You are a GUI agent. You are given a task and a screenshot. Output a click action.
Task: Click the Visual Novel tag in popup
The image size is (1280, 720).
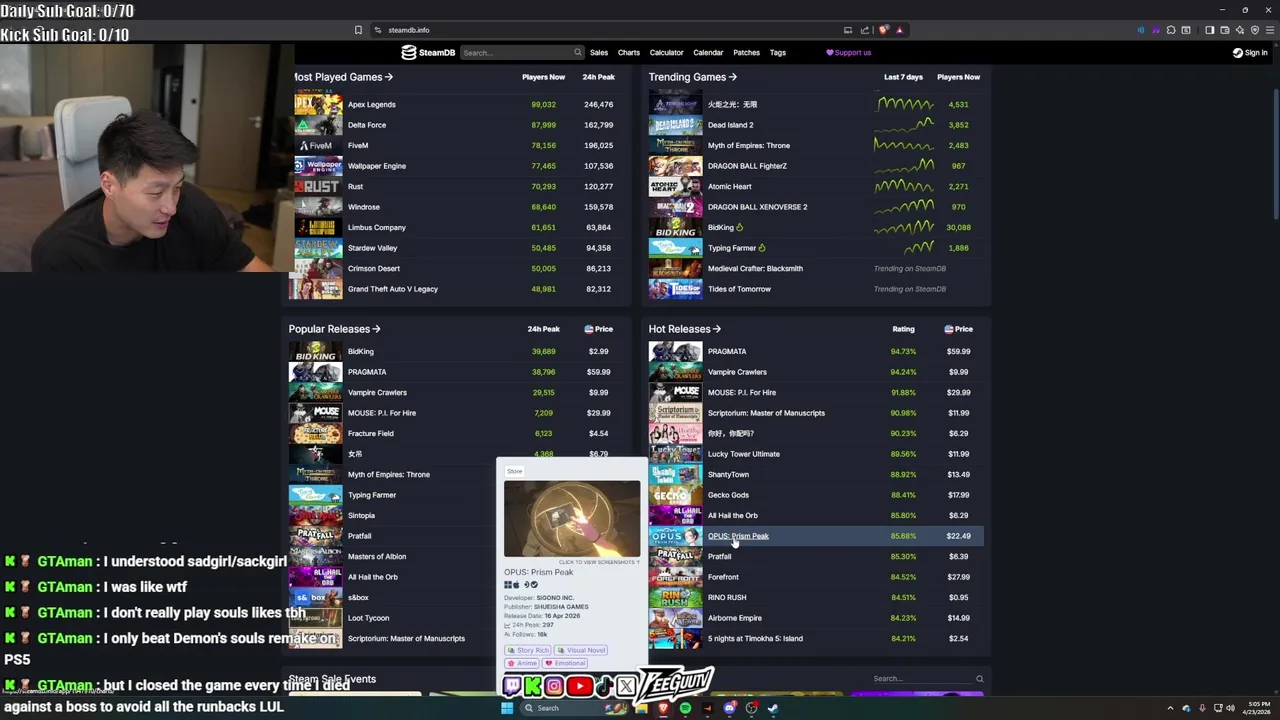(x=581, y=650)
